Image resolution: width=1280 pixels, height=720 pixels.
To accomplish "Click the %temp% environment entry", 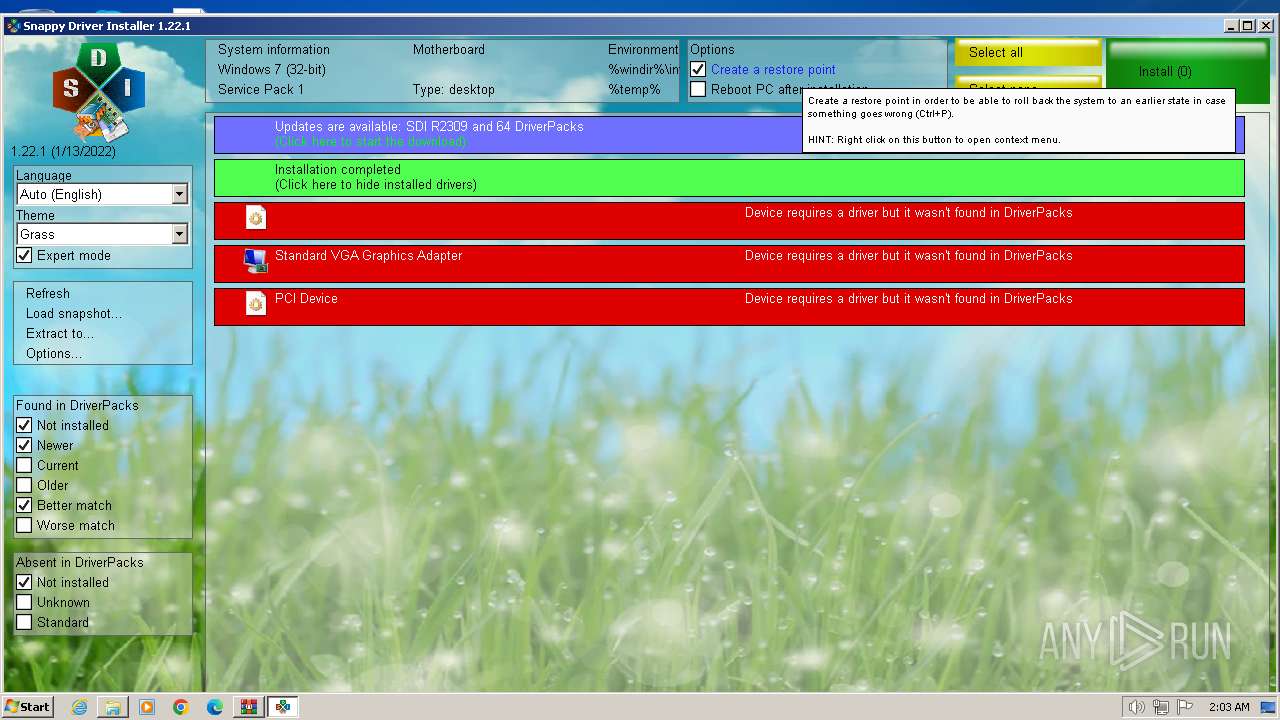I will pos(634,90).
